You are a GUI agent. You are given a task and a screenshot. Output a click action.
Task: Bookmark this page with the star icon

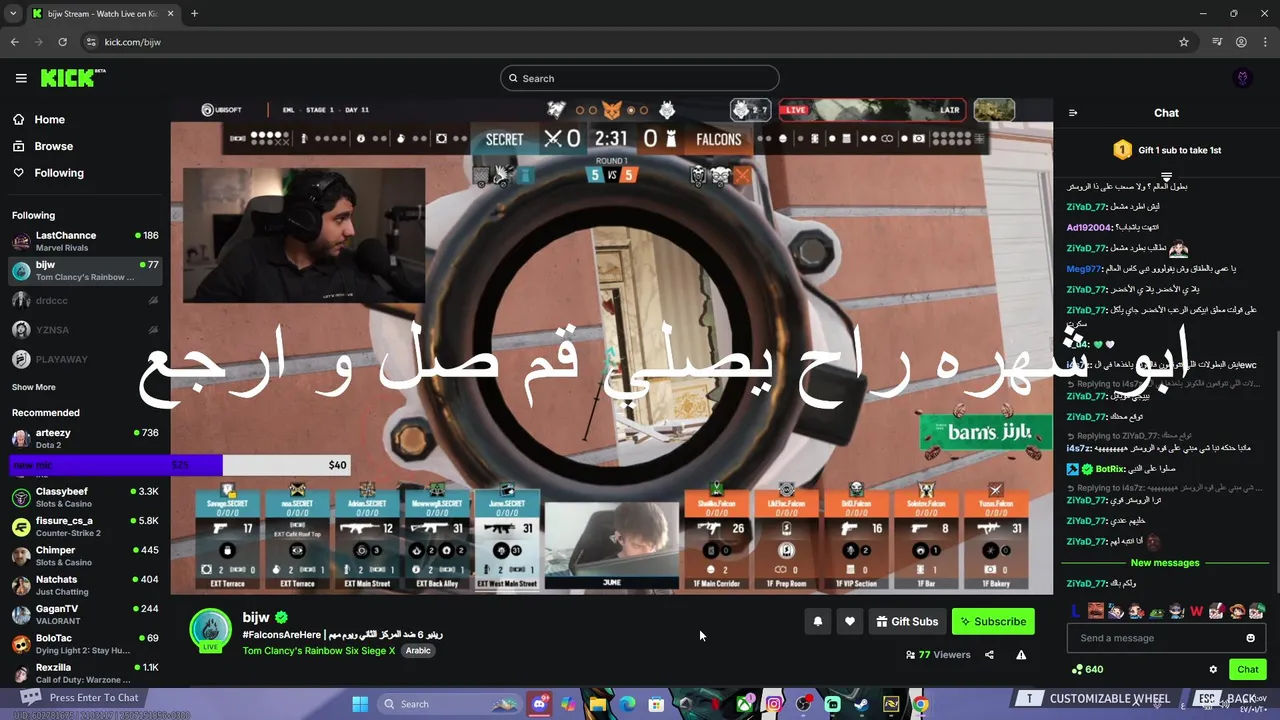1184,42
